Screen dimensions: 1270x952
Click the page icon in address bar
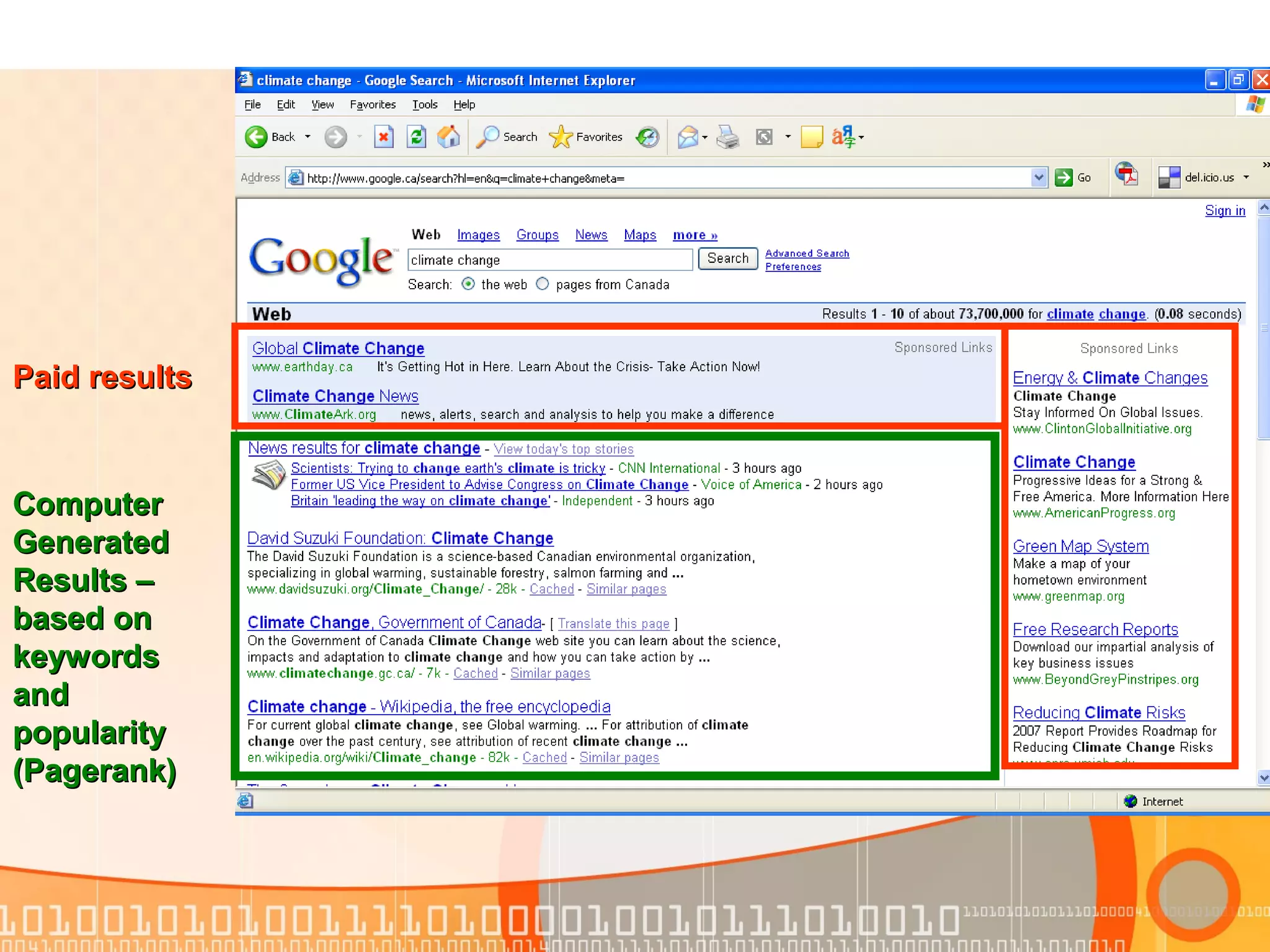click(296, 178)
